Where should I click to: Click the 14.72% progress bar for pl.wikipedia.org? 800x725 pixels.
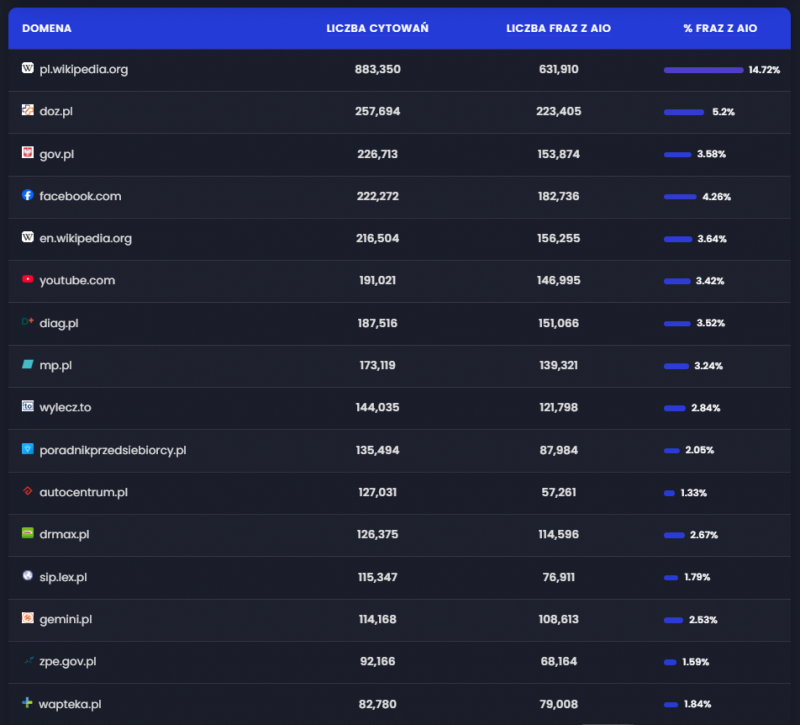(x=703, y=70)
